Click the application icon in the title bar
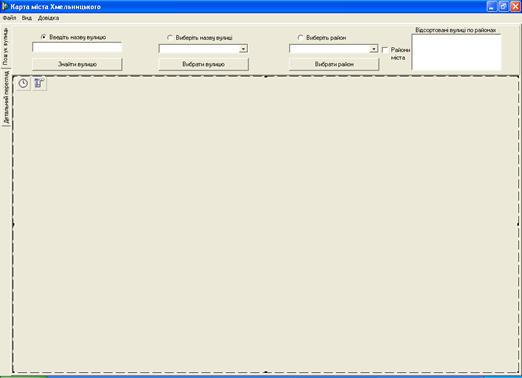522x378 pixels. click(4, 6)
